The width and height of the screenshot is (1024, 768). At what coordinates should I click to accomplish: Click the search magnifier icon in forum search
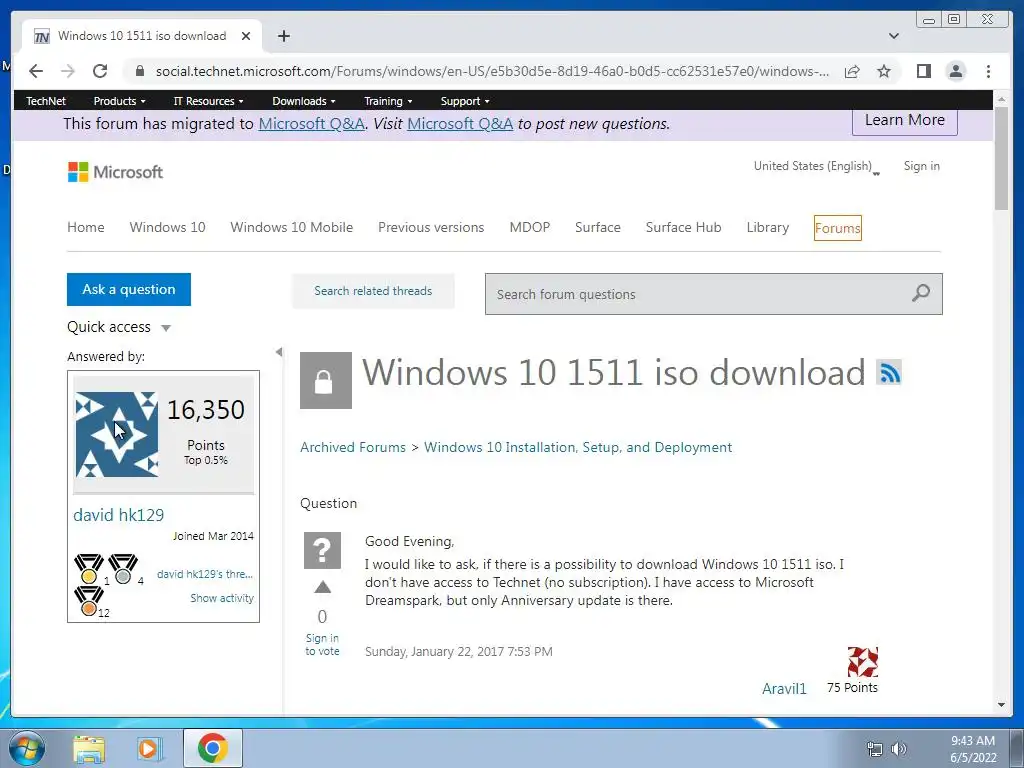[x=921, y=293]
